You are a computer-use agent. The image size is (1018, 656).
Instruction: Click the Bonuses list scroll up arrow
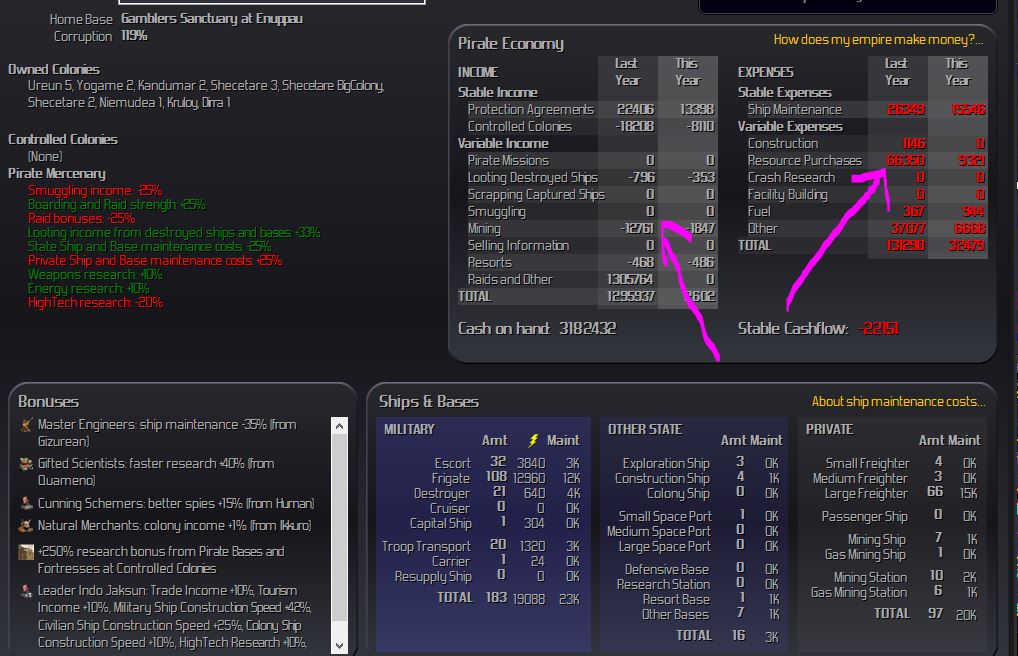click(x=340, y=426)
